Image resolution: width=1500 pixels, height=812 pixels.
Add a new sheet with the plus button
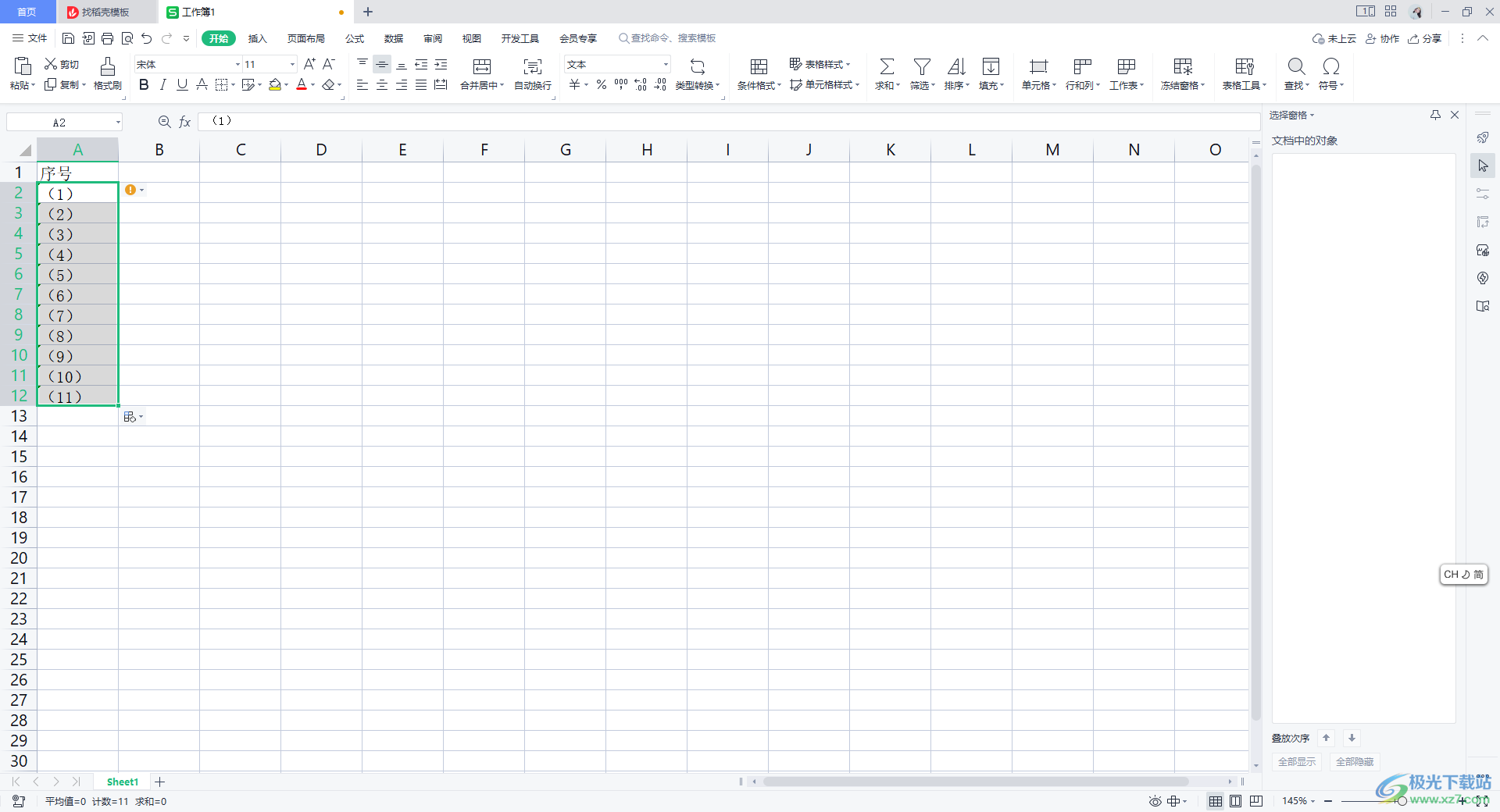(x=159, y=782)
